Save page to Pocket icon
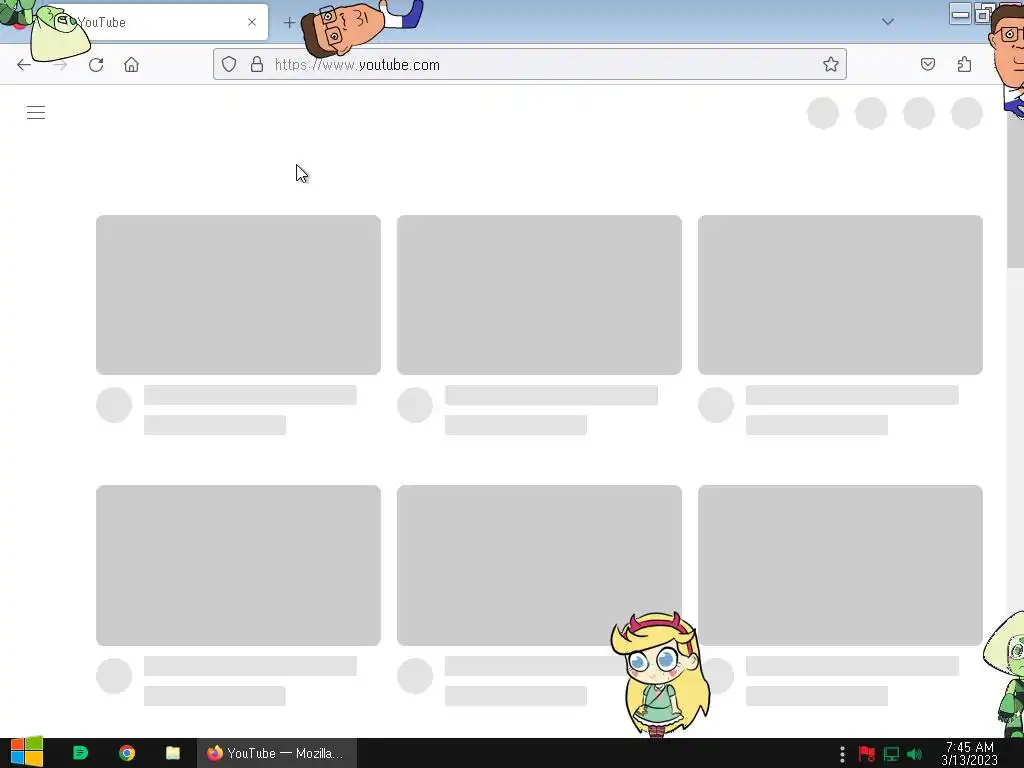This screenshot has width=1024, height=768. [927, 64]
